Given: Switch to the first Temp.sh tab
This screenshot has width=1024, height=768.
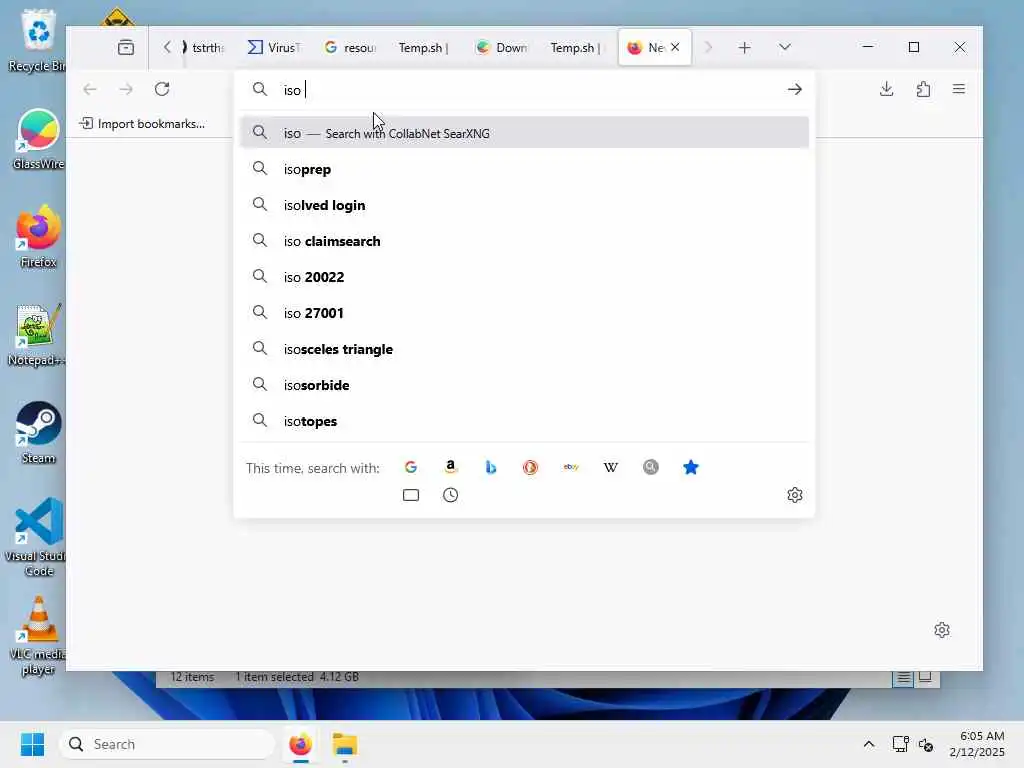Looking at the screenshot, I should 423,48.
